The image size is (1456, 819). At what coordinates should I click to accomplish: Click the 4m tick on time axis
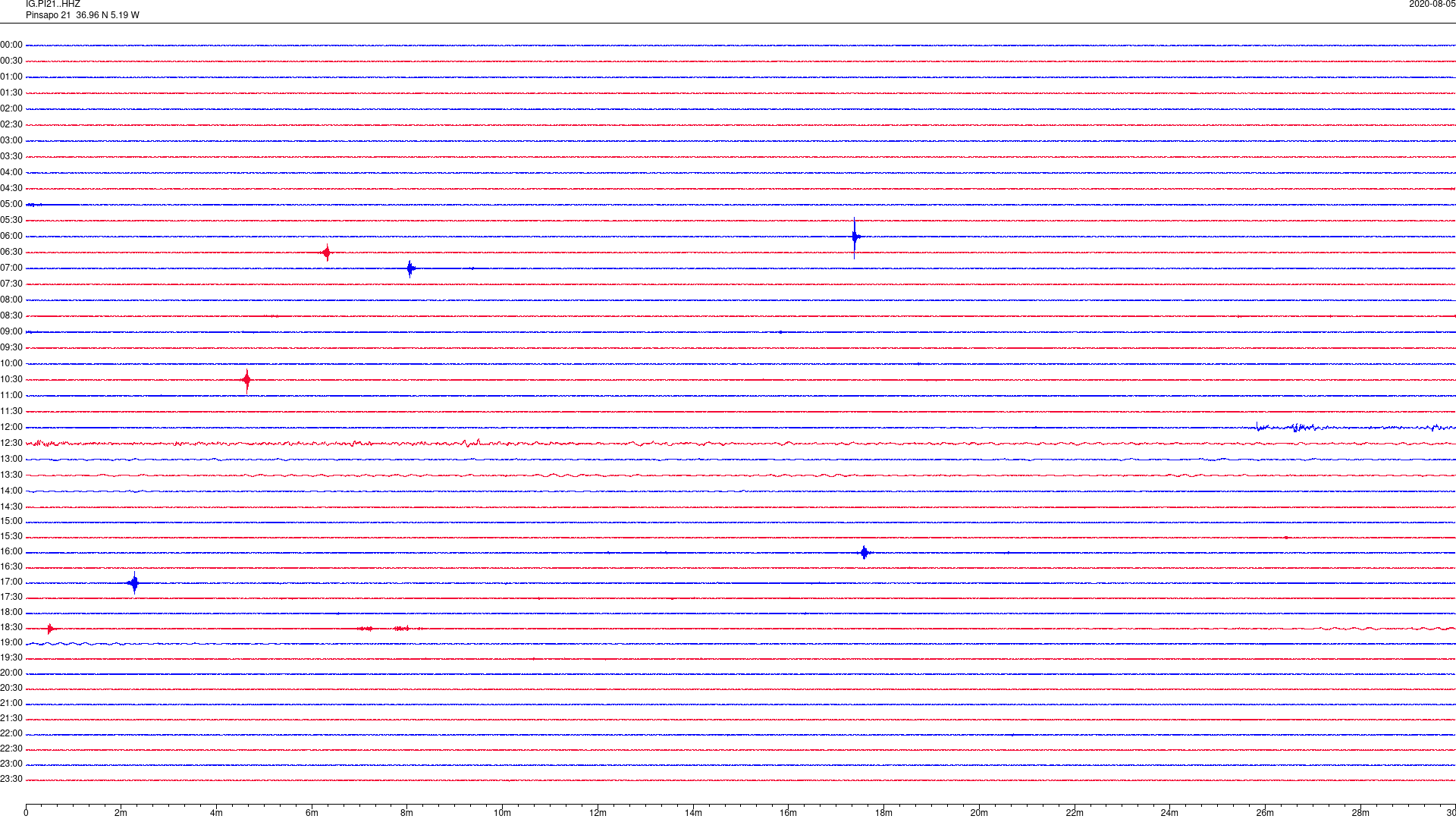pos(217,812)
